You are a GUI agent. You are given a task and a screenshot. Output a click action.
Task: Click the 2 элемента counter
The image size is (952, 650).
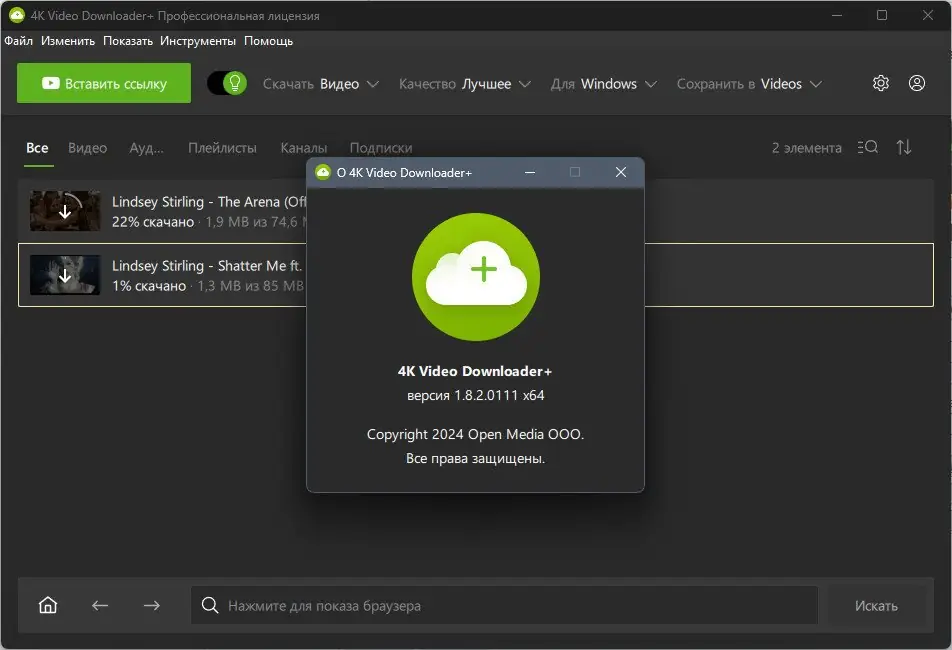coord(807,148)
